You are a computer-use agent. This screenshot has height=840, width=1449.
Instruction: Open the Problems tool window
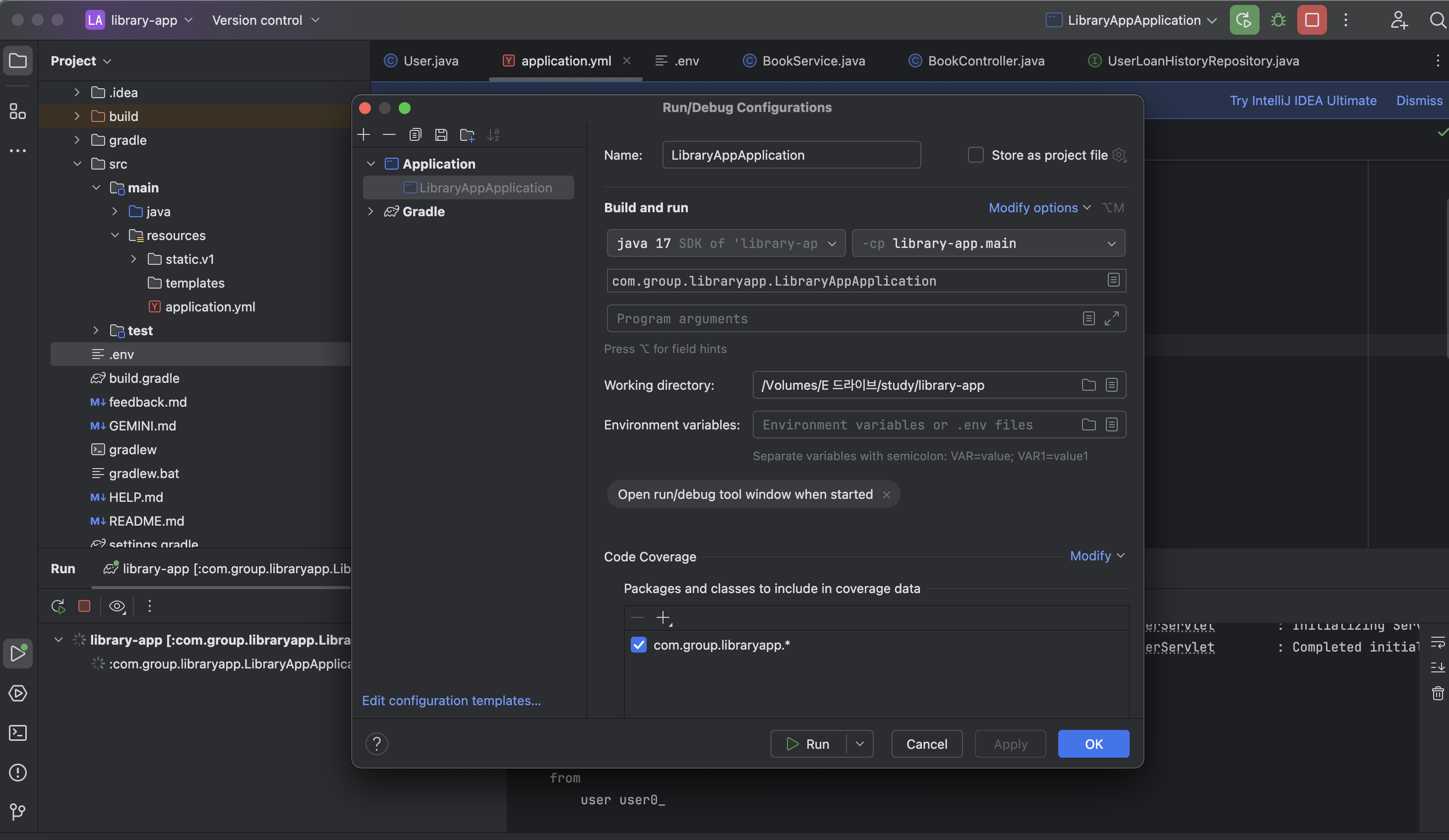pyautogui.click(x=18, y=772)
